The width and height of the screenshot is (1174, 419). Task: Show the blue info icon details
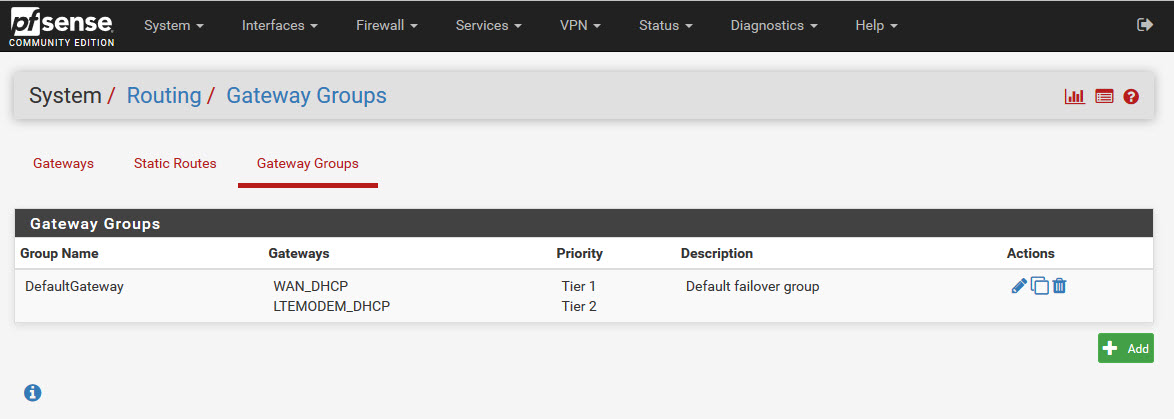[32, 393]
